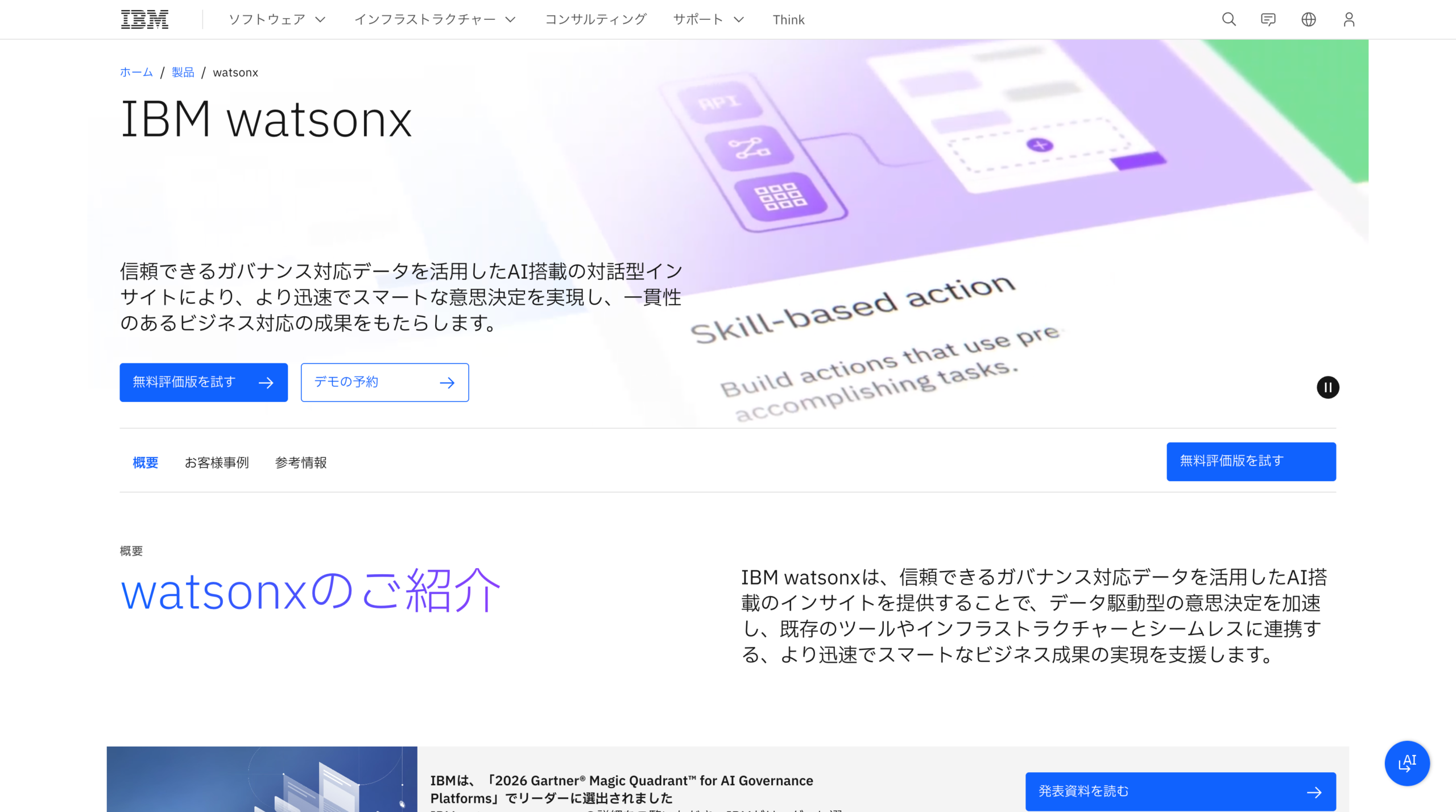The height and width of the screenshot is (812, 1456).
Task: Click the Gartner Magic Quadrant banner text
Action: click(622, 789)
